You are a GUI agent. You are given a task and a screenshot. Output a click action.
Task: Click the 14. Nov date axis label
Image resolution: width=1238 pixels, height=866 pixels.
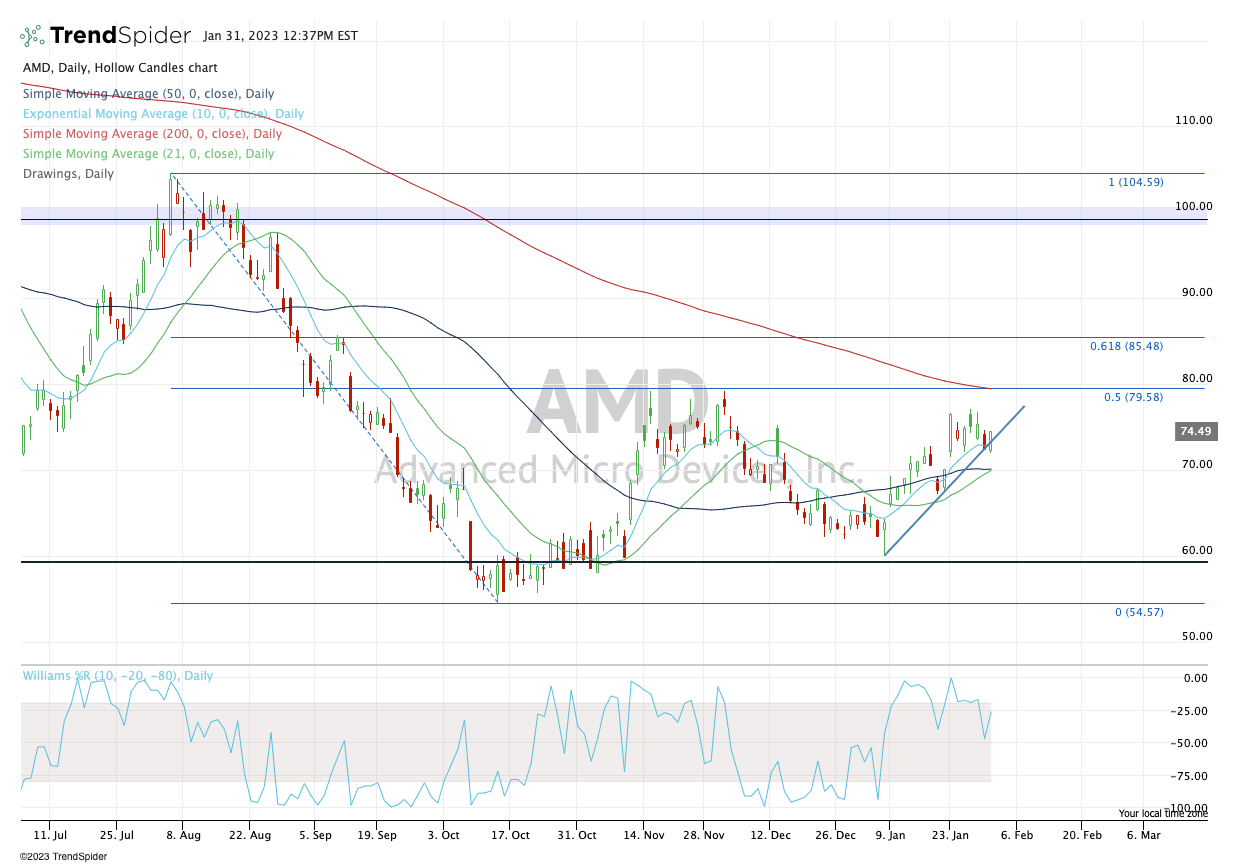click(644, 835)
